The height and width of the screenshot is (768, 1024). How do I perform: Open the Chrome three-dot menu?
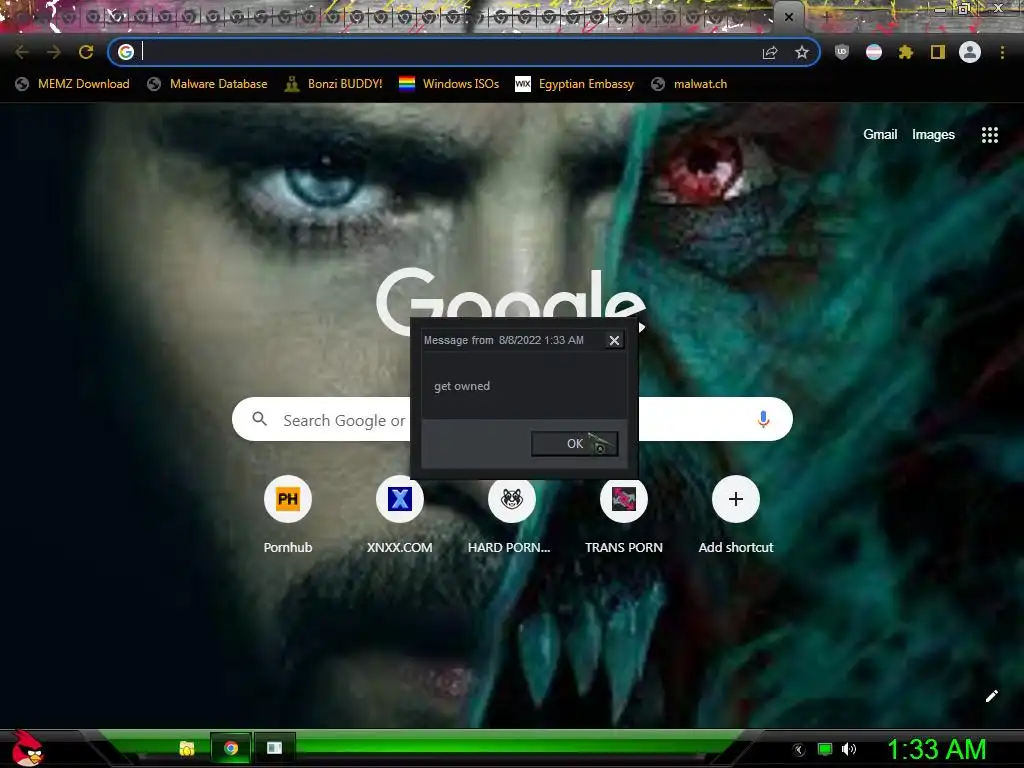1002,52
